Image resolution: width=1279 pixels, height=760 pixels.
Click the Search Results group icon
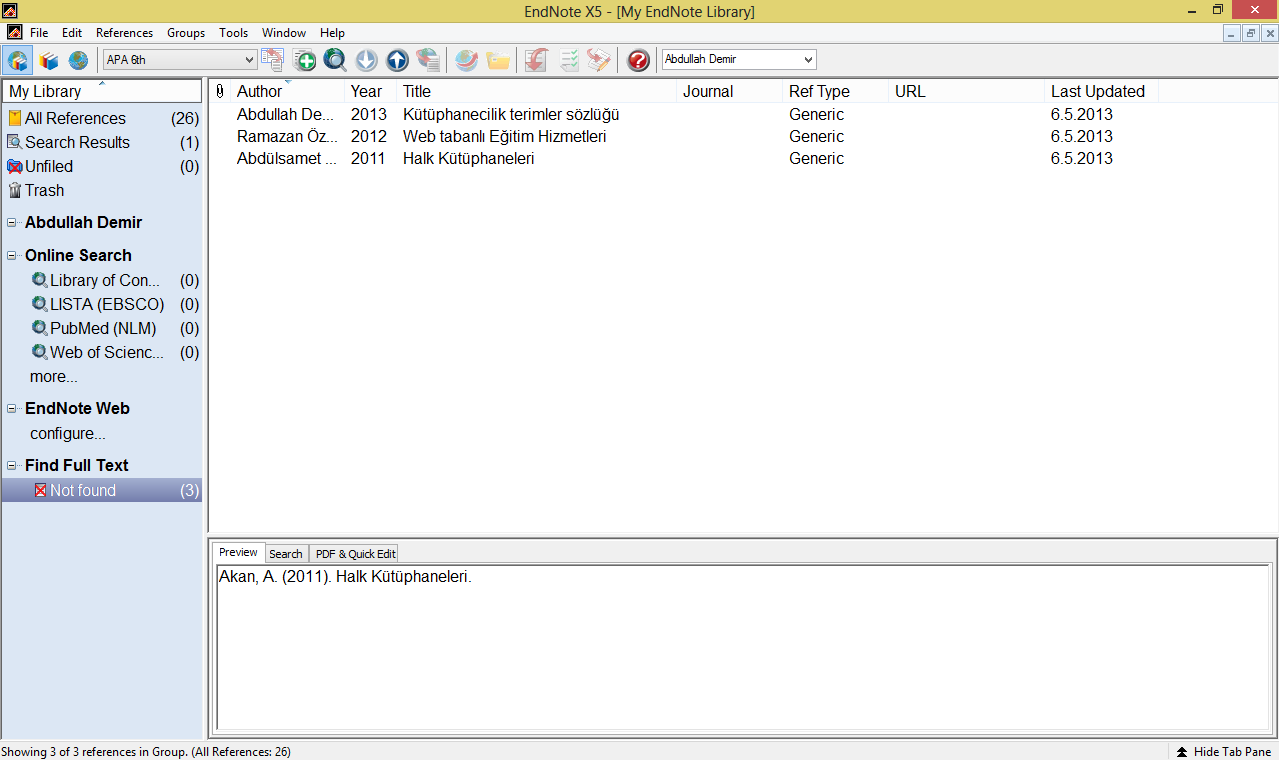(x=15, y=142)
